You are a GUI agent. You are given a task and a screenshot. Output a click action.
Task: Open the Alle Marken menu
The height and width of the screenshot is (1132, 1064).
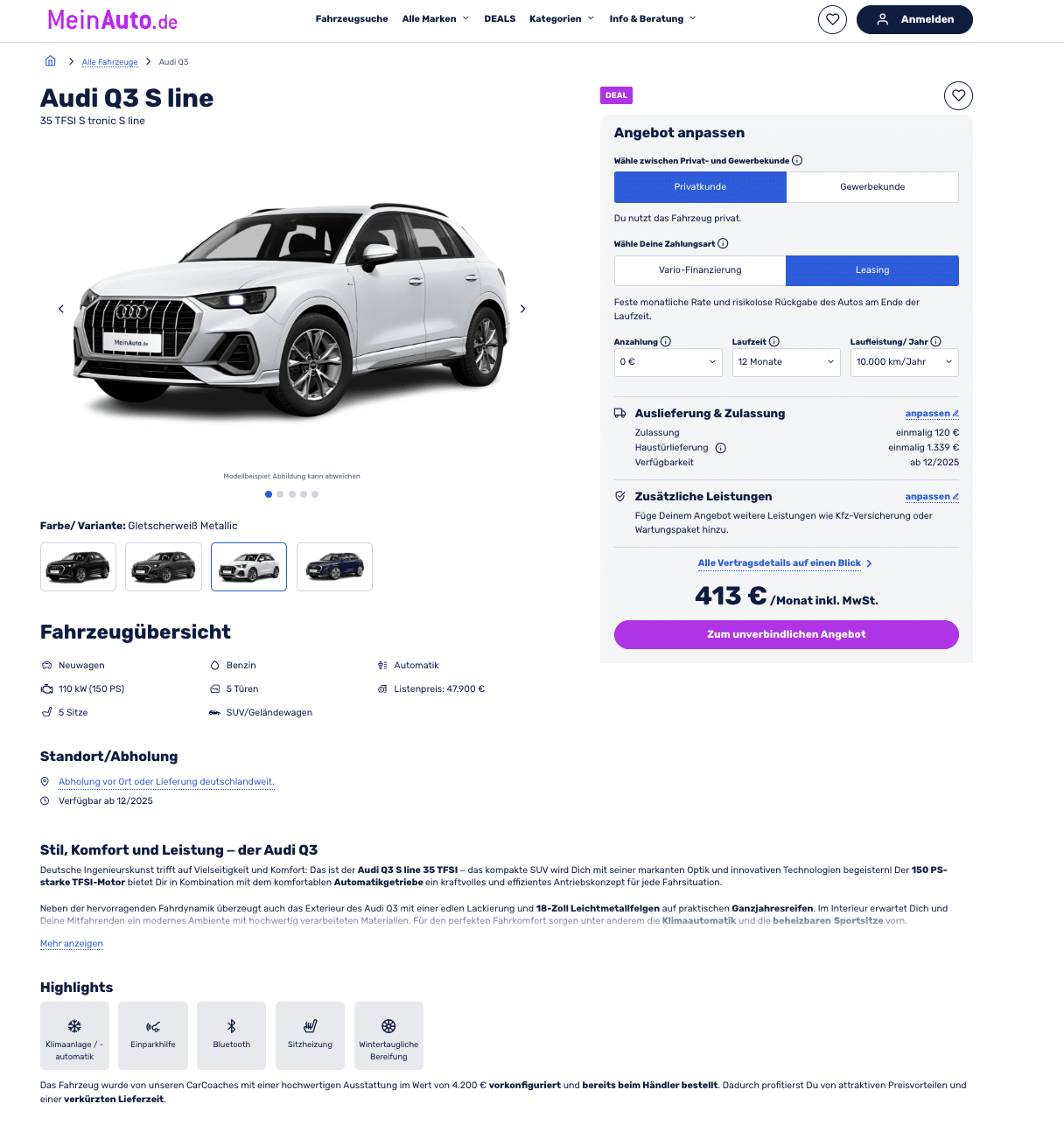coord(436,18)
